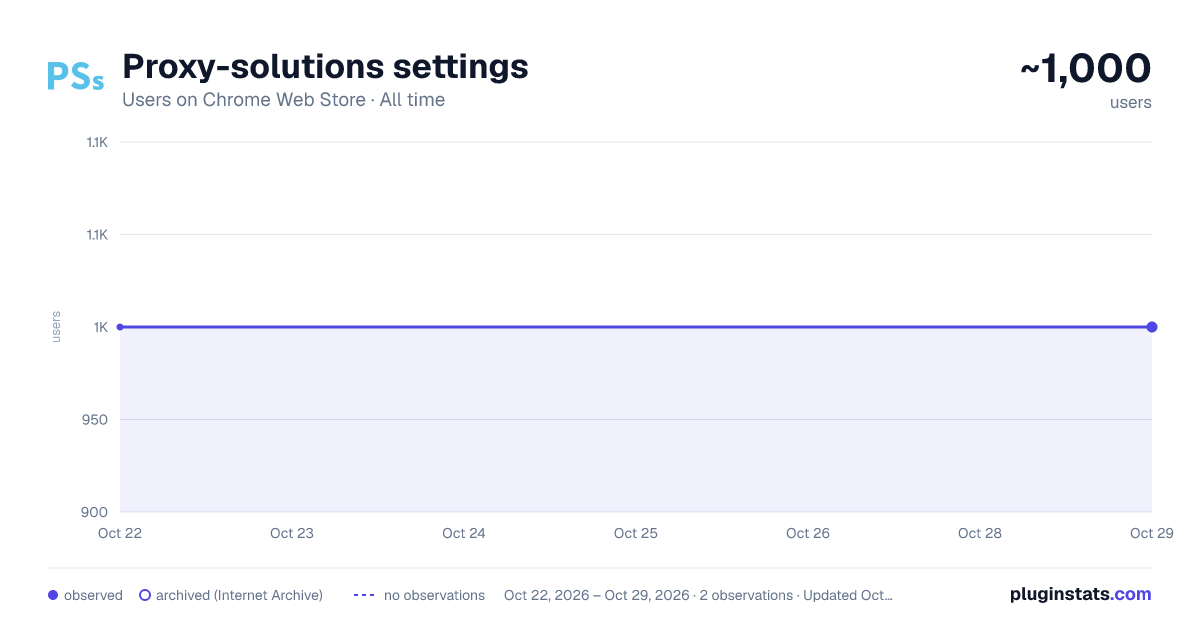Click the Users on Chrome Web Store subtitle

[283, 100]
